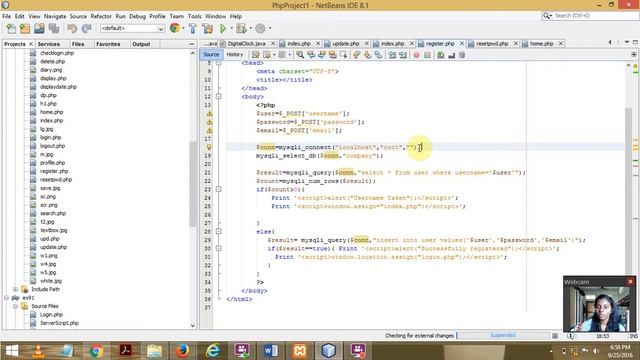Screen dimensions: 640x360
Task: Click the green Run Project icon
Action: (223, 28)
